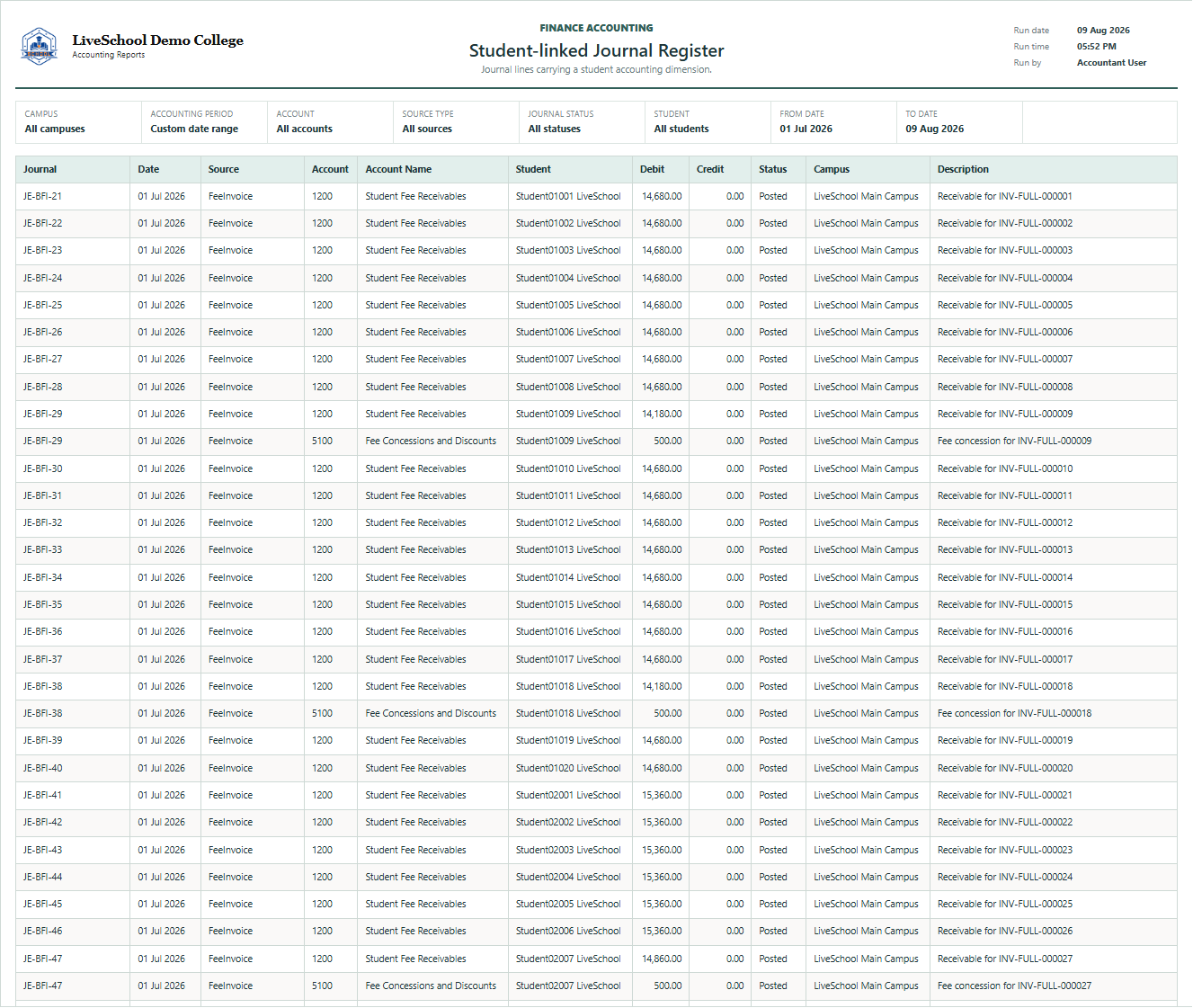Click 'Receivable for INV-FULL-000011' description

point(1005,495)
